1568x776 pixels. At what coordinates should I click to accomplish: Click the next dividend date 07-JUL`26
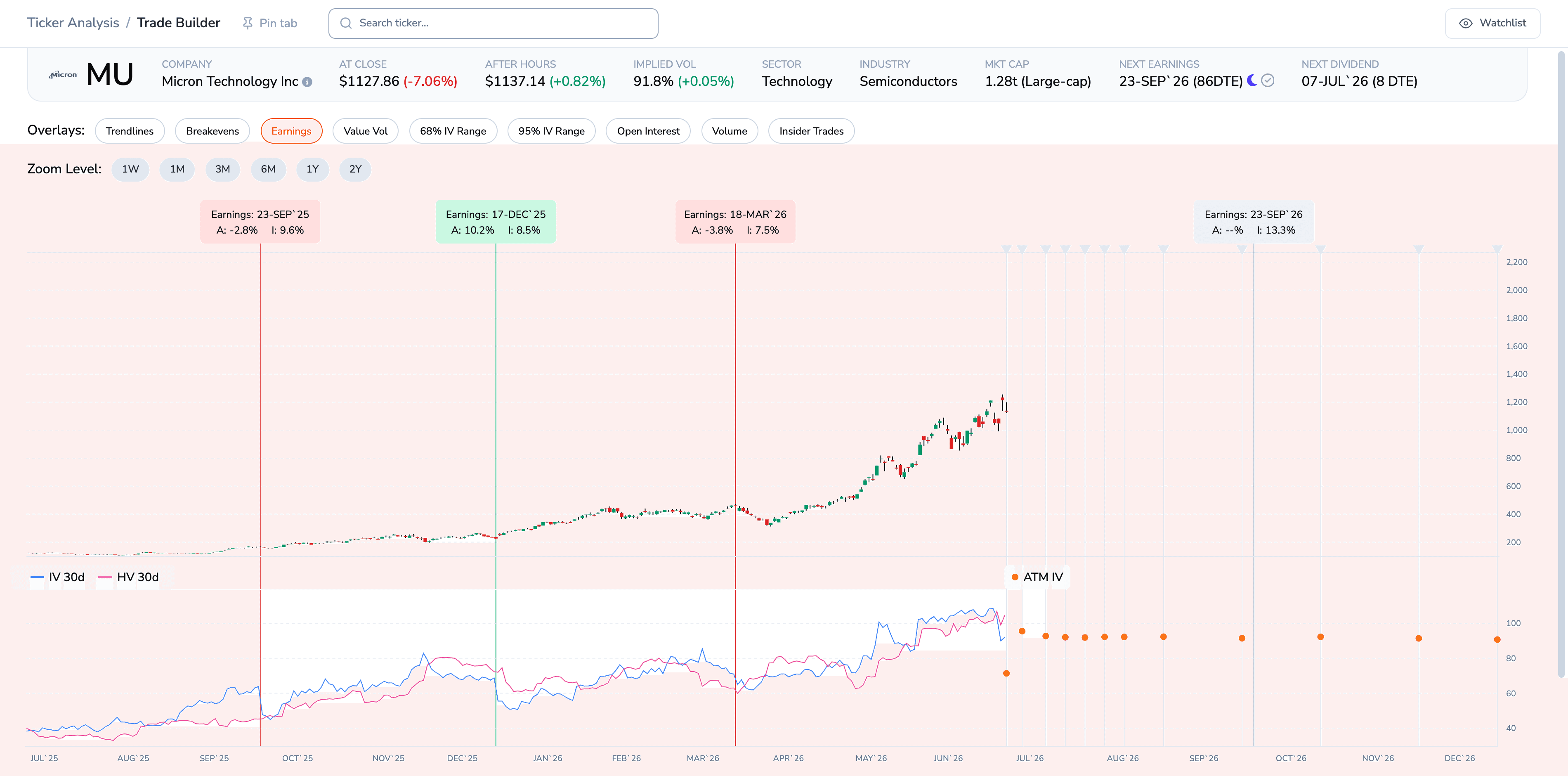pyautogui.click(x=1335, y=82)
